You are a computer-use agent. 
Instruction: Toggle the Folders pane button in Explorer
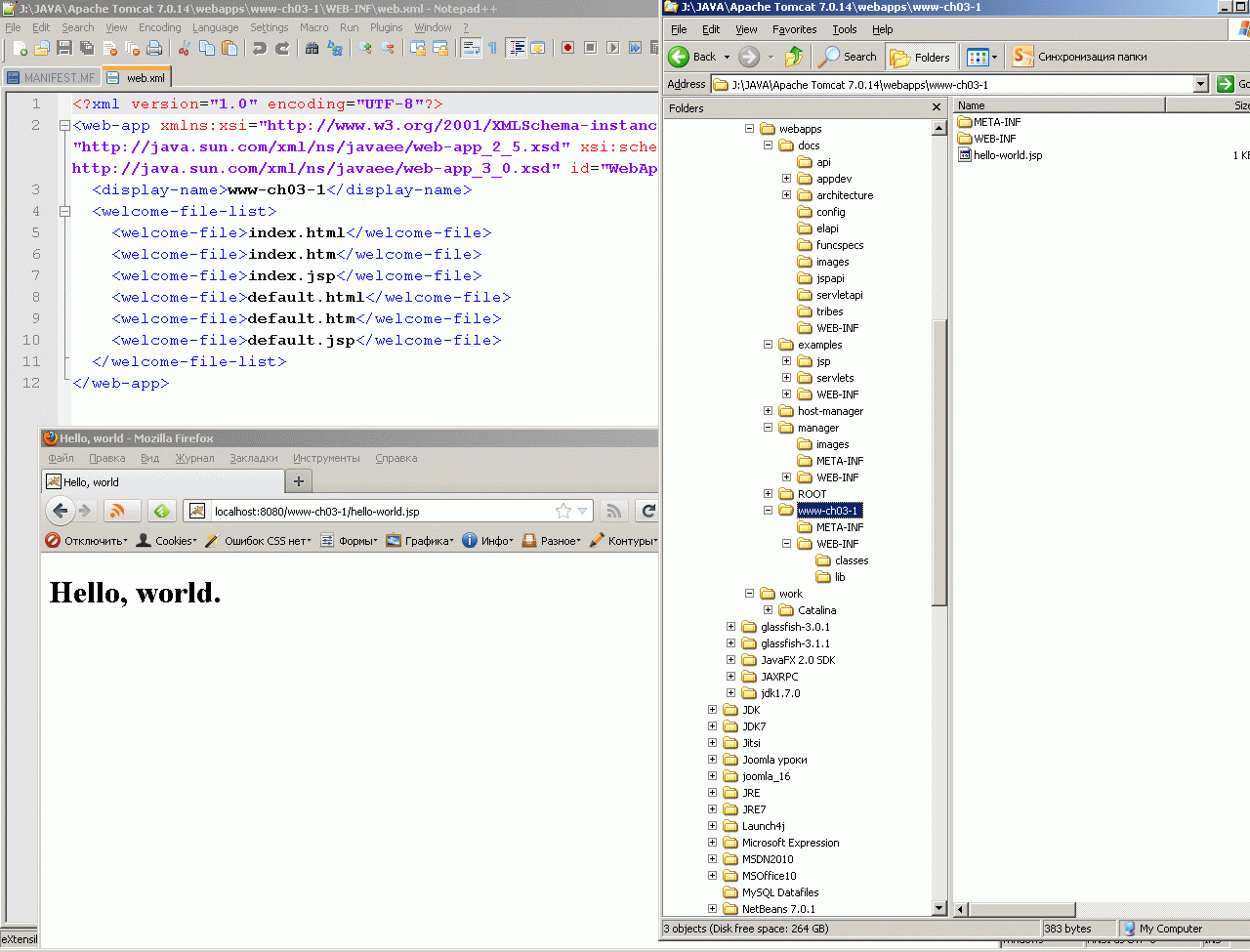tap(920, 57)
